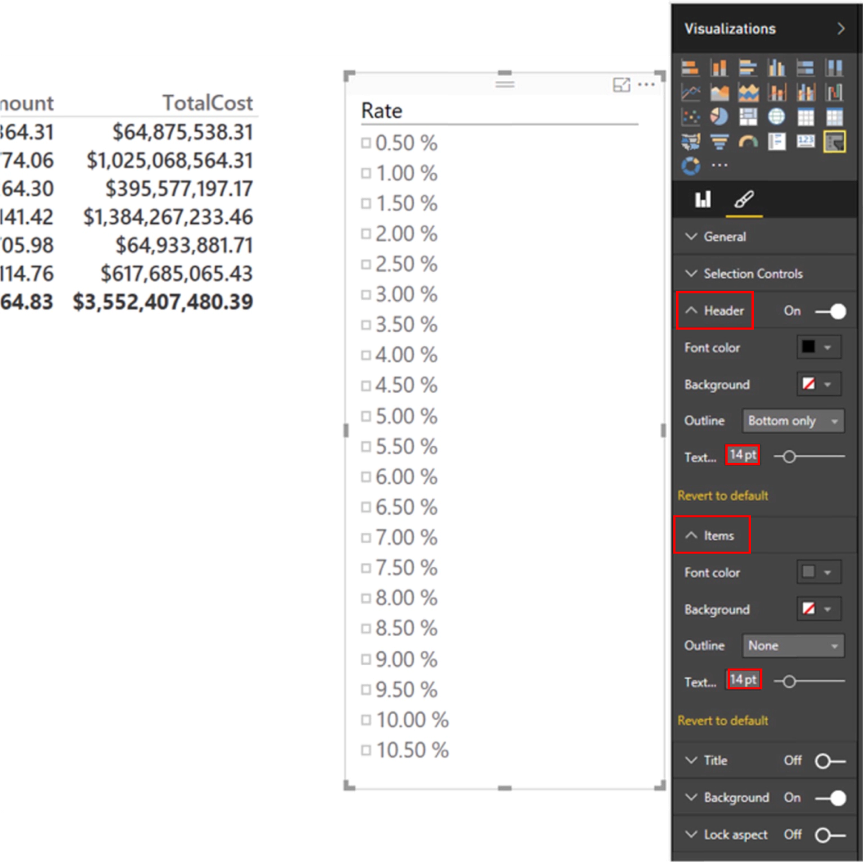Viewport: 863px width, 862px height.
Task: Open the Header Outline 'Bottom only' dropdown
Action: point(793,421)
